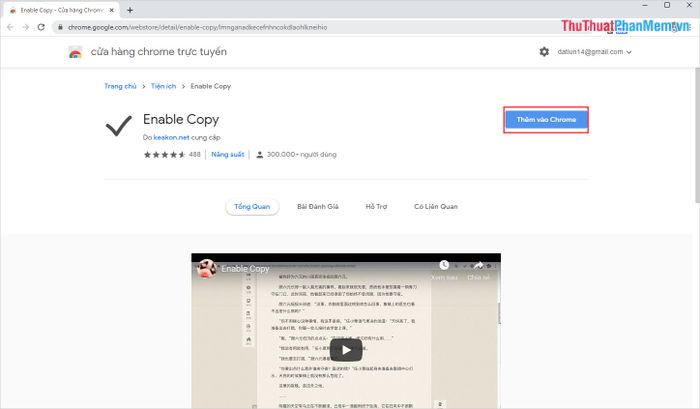The image size is (700, 409).
Task: Open the keakon.net provider link
Action: click(x=171, y=138)
